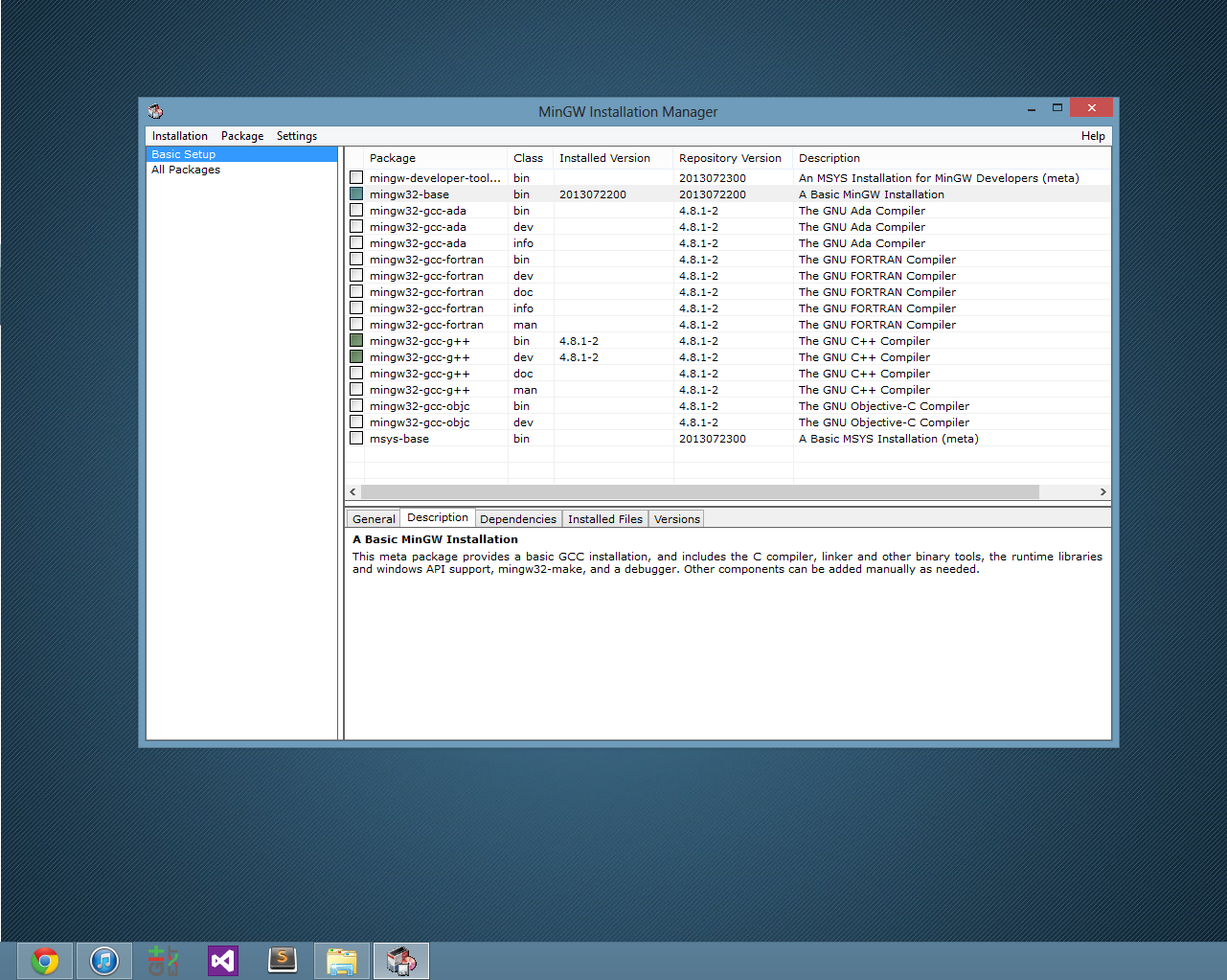Open the Installation menu
This screenshot has height=980, width=1227.
point(180,136)
